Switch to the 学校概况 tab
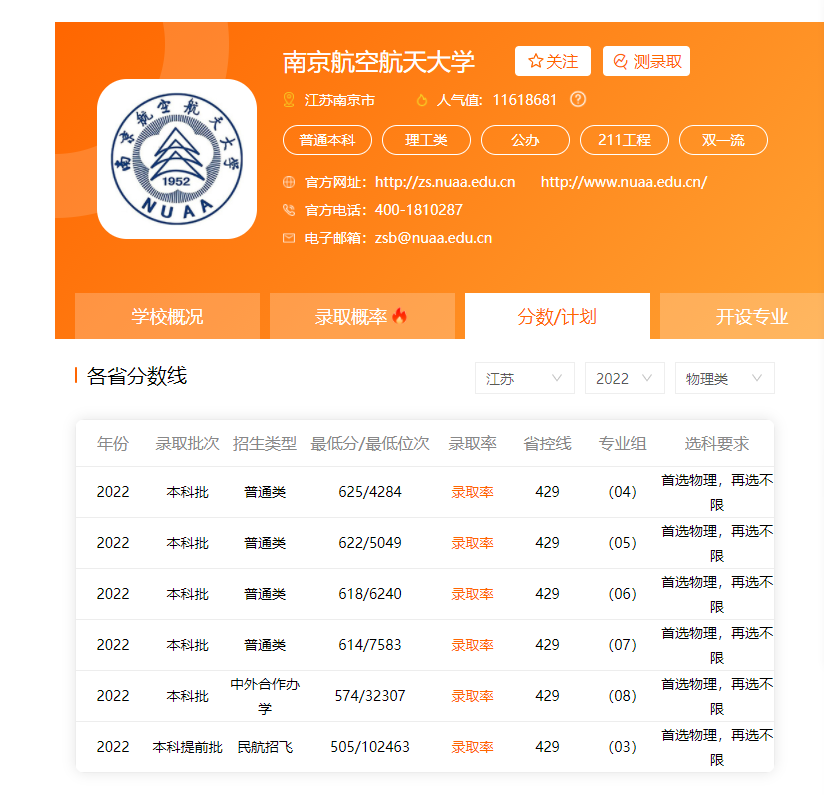 tap(167, 316)
